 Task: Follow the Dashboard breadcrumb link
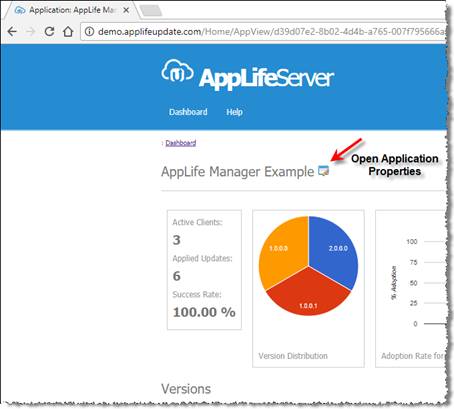click(x=181, y=143)
